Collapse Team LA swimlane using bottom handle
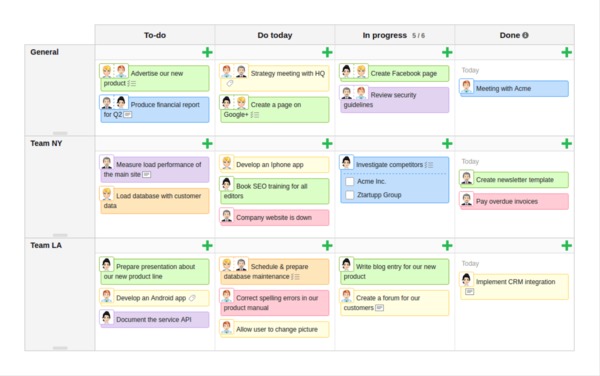This screenshot has height=376, width=600. (x=60, y=348)
